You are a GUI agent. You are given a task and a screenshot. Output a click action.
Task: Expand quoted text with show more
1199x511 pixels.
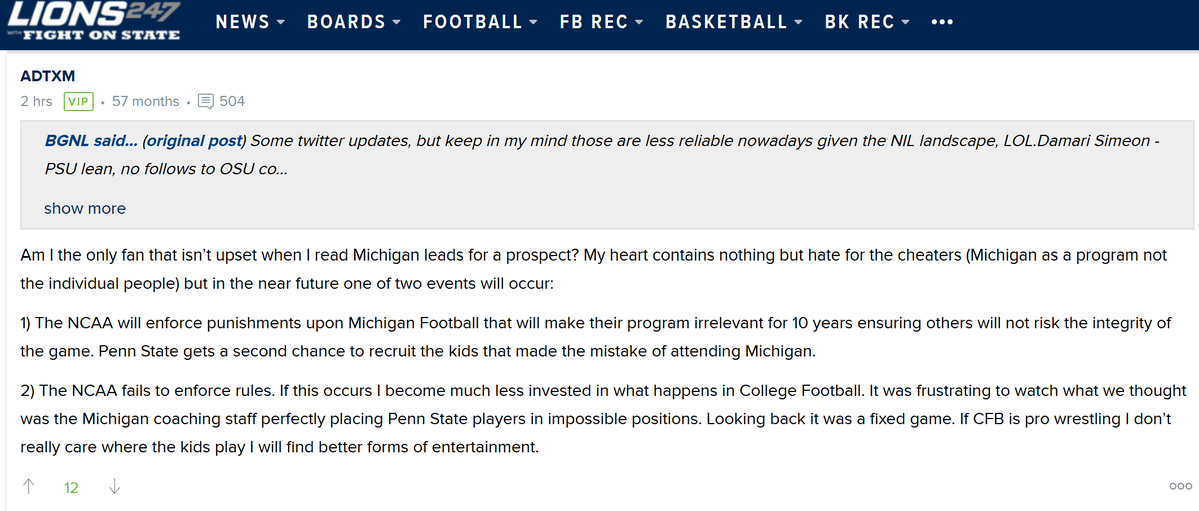pyautogui.click(x=85, y=208)
